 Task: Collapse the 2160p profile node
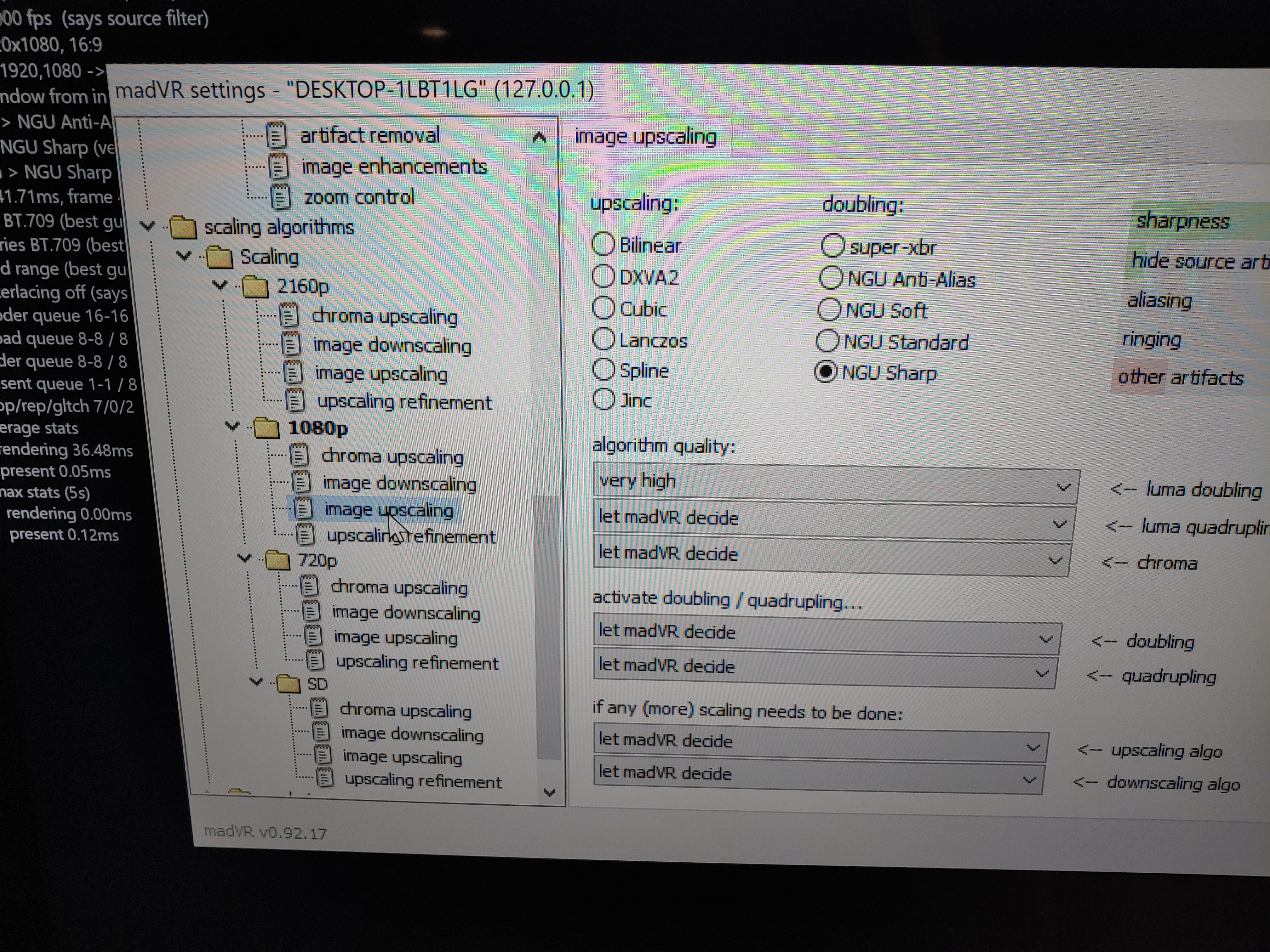coord(220,285)
